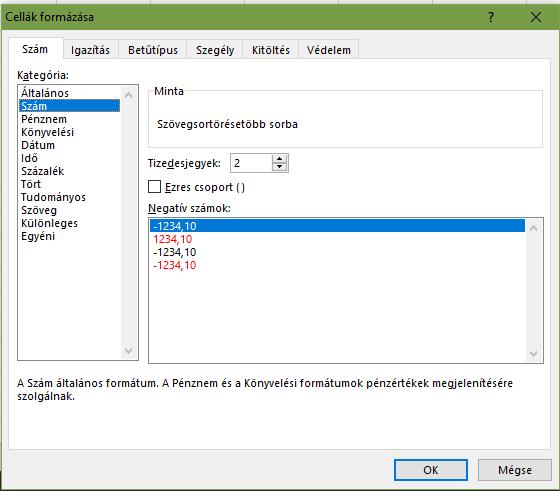This screenshot has height=491, width=560.
Task: Open the Szegély tab
Action: [x=215, y=50]
